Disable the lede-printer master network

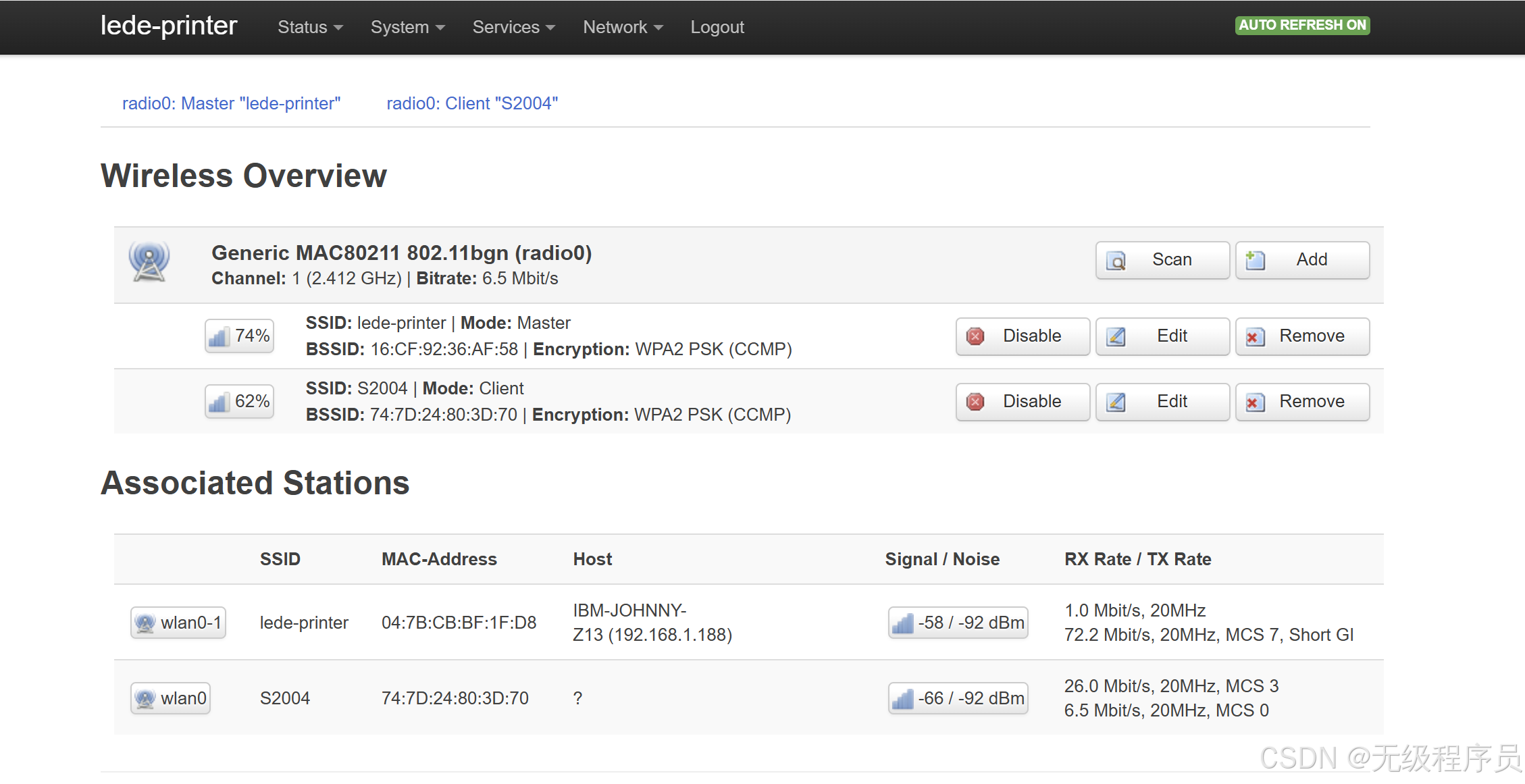tap(1023, 336)
